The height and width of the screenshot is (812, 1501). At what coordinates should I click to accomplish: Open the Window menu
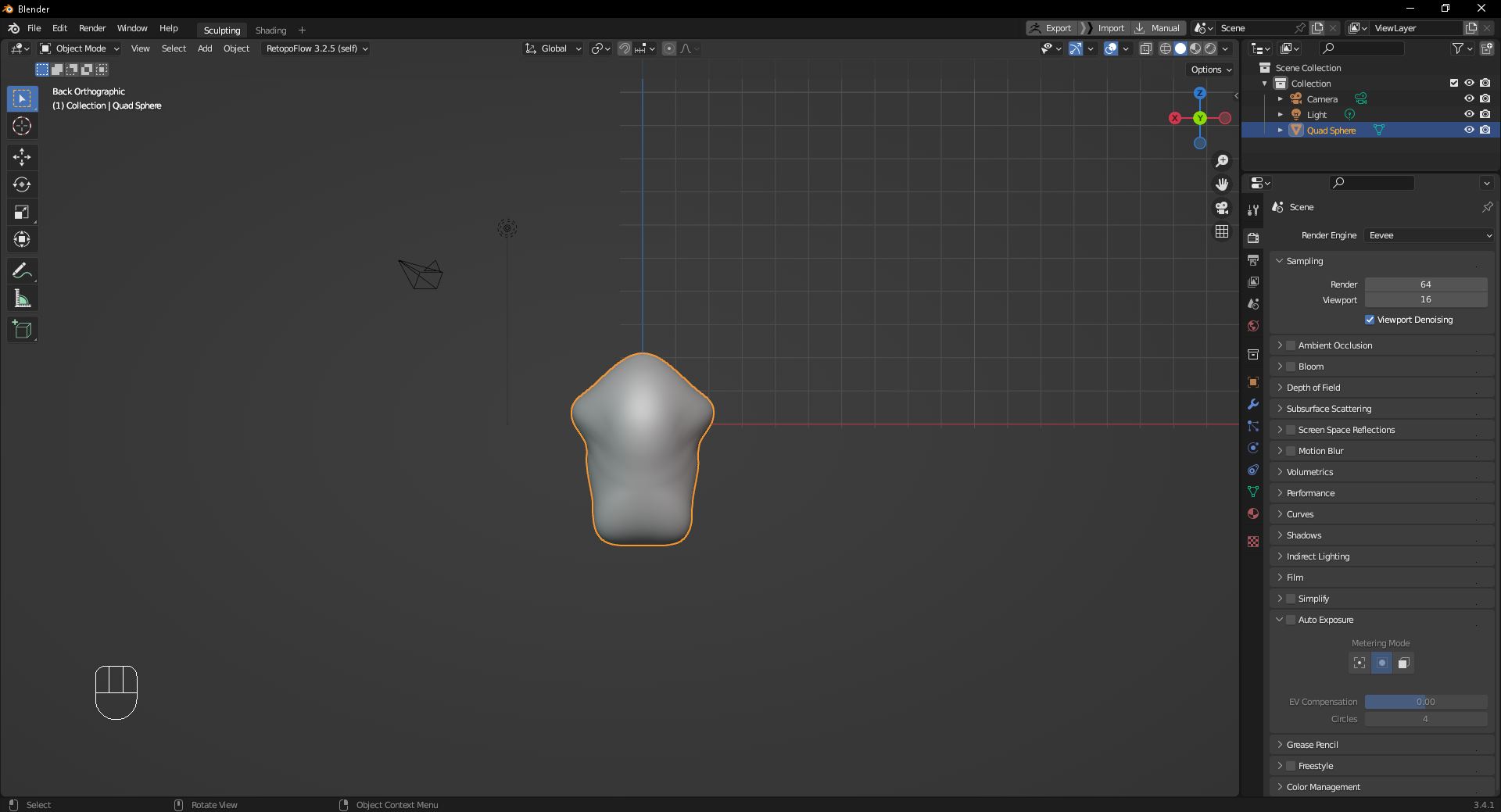pos(132,28)
